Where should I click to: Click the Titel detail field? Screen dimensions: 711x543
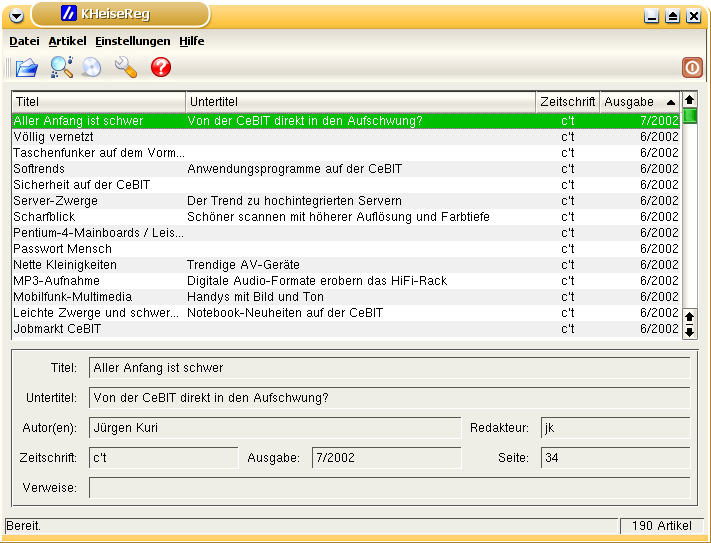tap(390, 368)
